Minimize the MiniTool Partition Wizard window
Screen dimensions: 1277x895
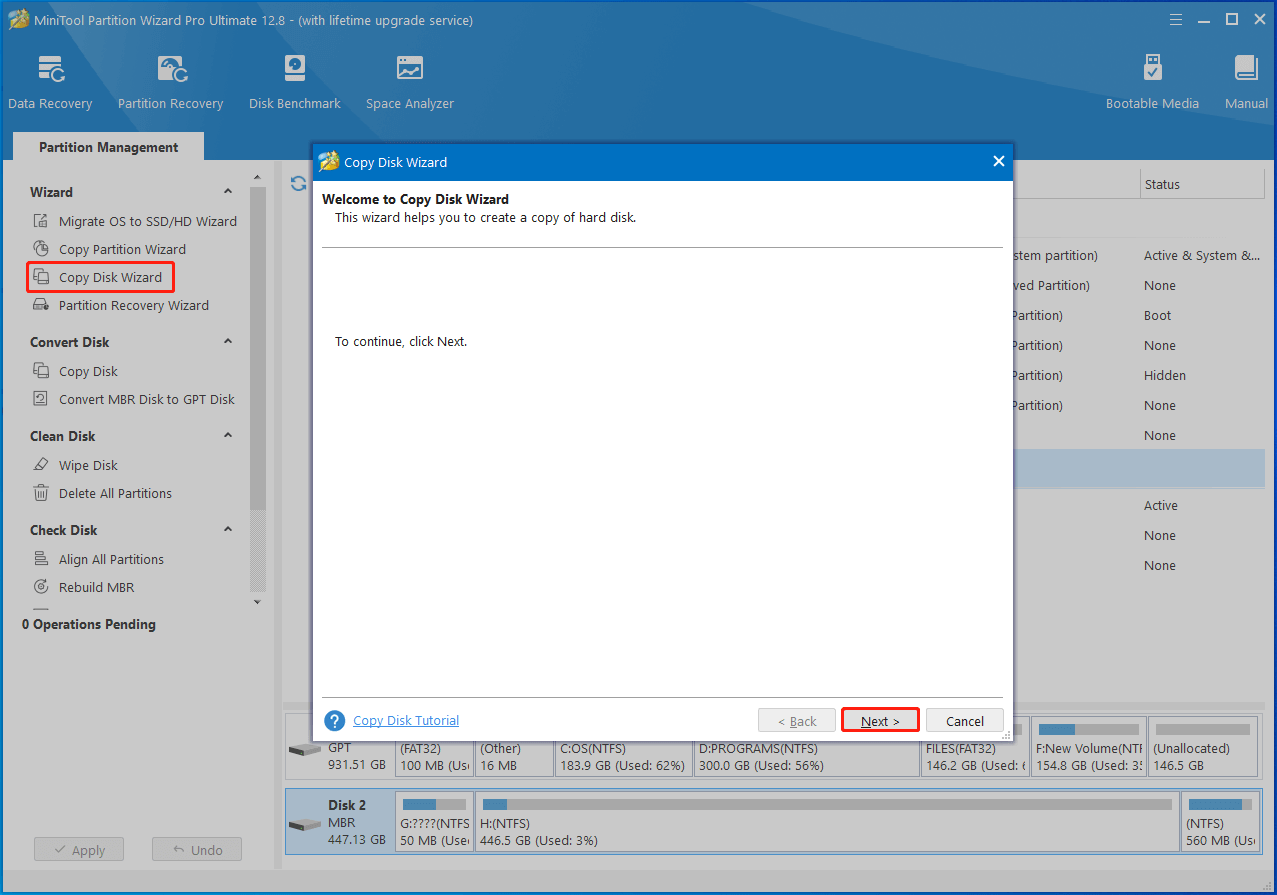[x=1206, y=19]
